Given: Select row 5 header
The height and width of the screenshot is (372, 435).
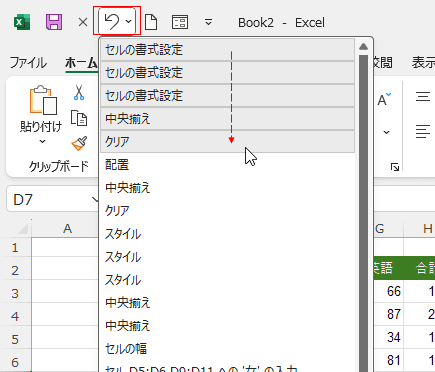Looking at the screenshot, I should tap(15, 339).
